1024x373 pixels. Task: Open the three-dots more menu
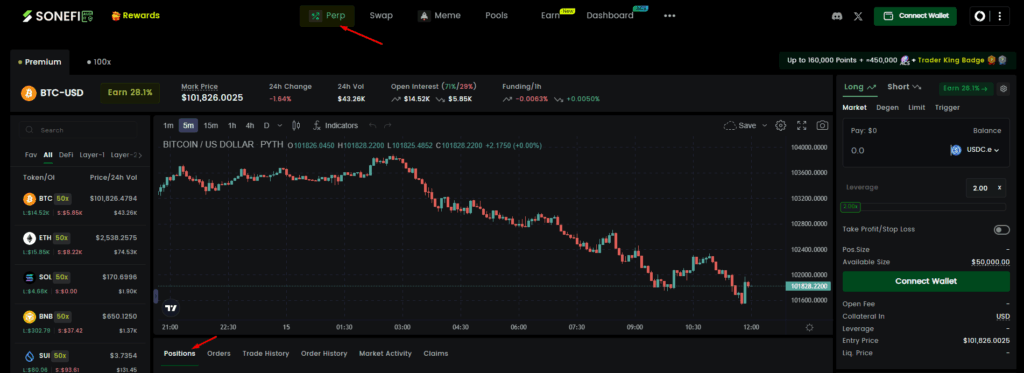click(669, 16)
